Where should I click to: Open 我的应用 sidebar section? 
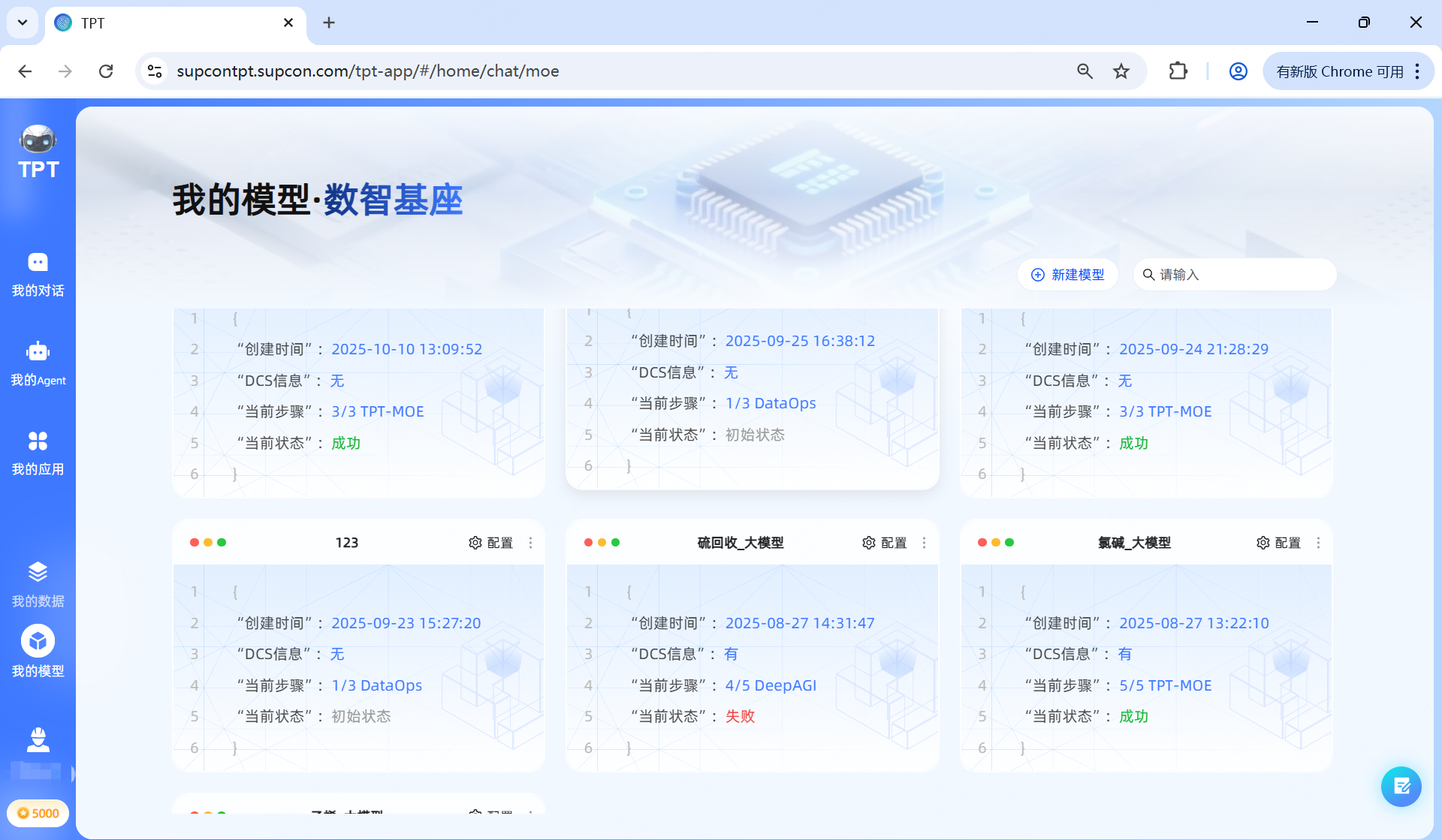tap(38, 451)
